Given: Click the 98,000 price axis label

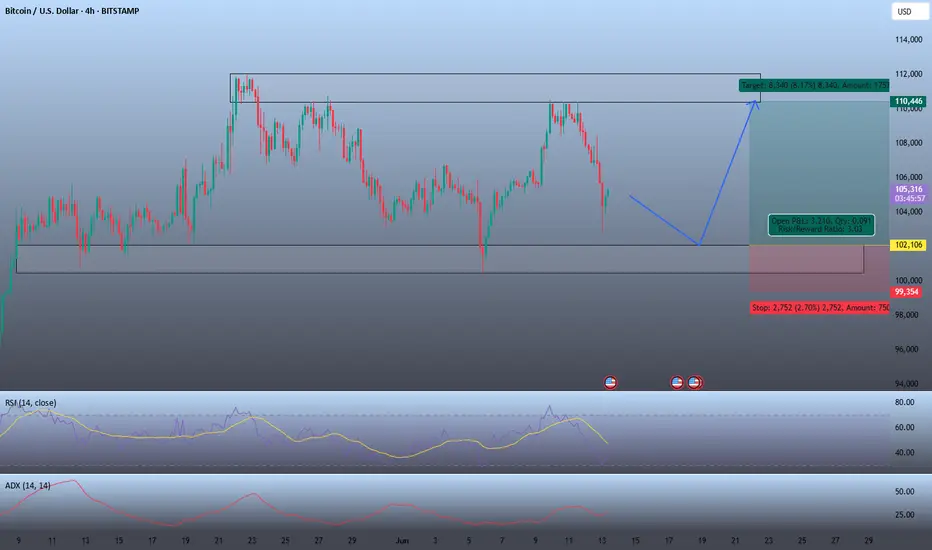Looking at the screenshot, I should coord(906,315).
